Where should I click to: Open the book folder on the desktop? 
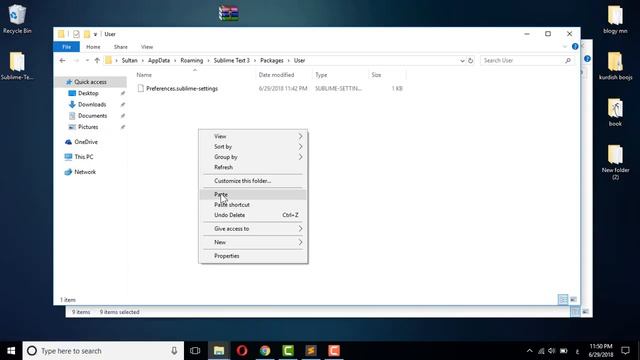tap(615, 113)
